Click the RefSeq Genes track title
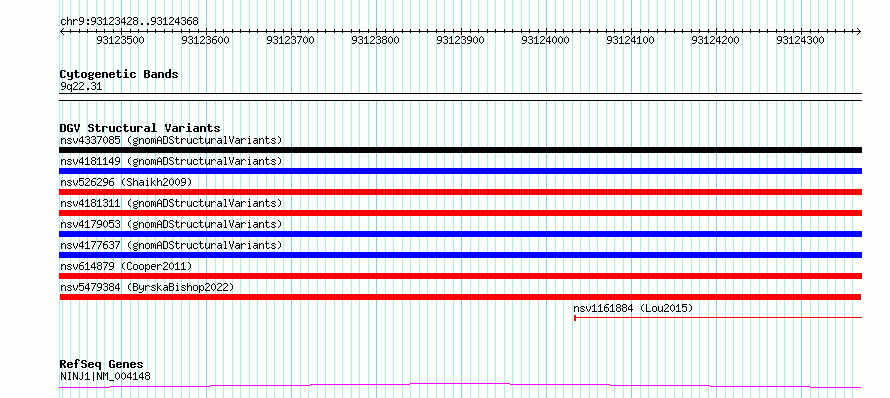 coord(102,364)
